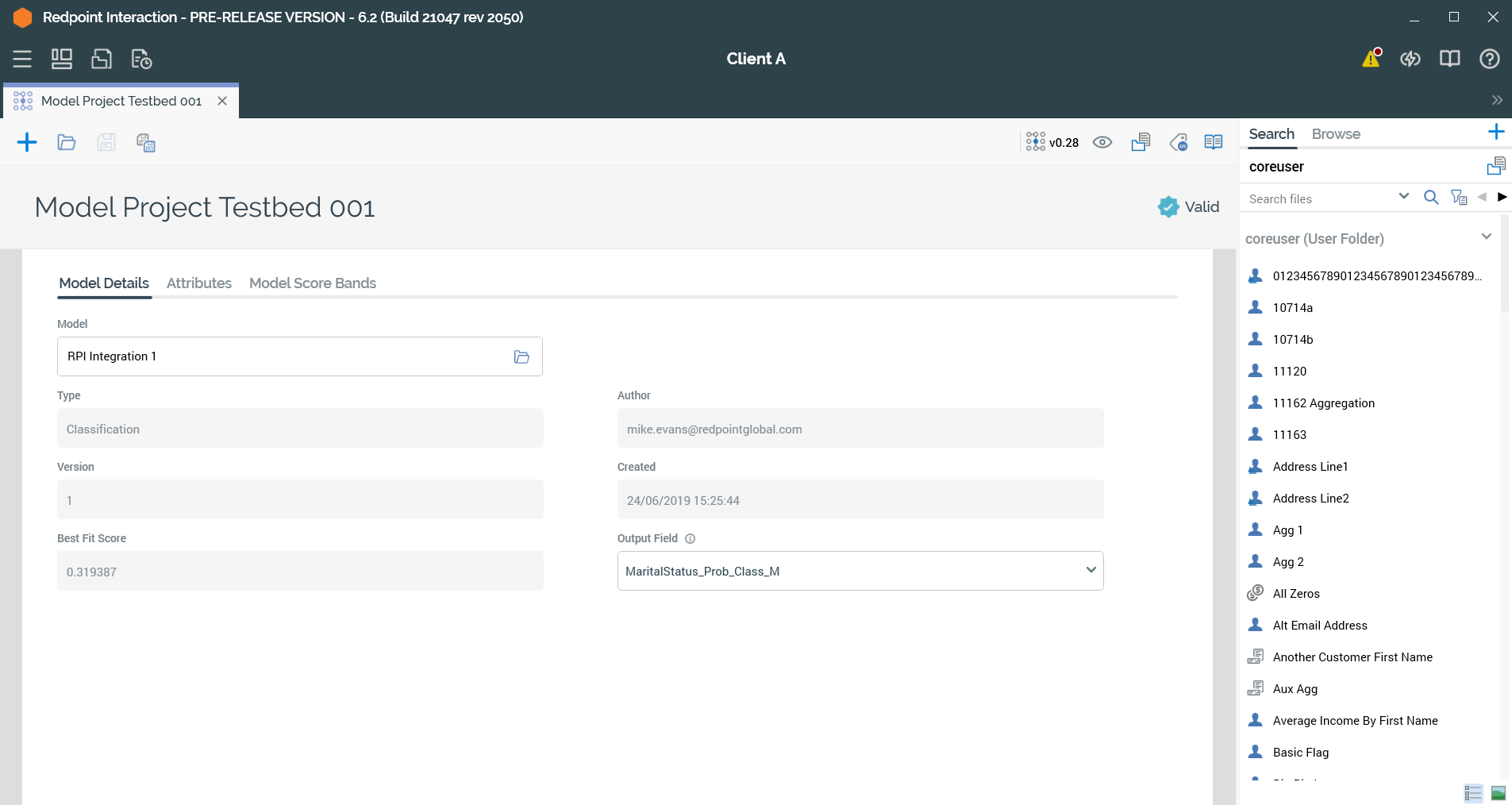Switch to list view at panel bottom
The image size is (1512, 805).
tap(1473, 792)
